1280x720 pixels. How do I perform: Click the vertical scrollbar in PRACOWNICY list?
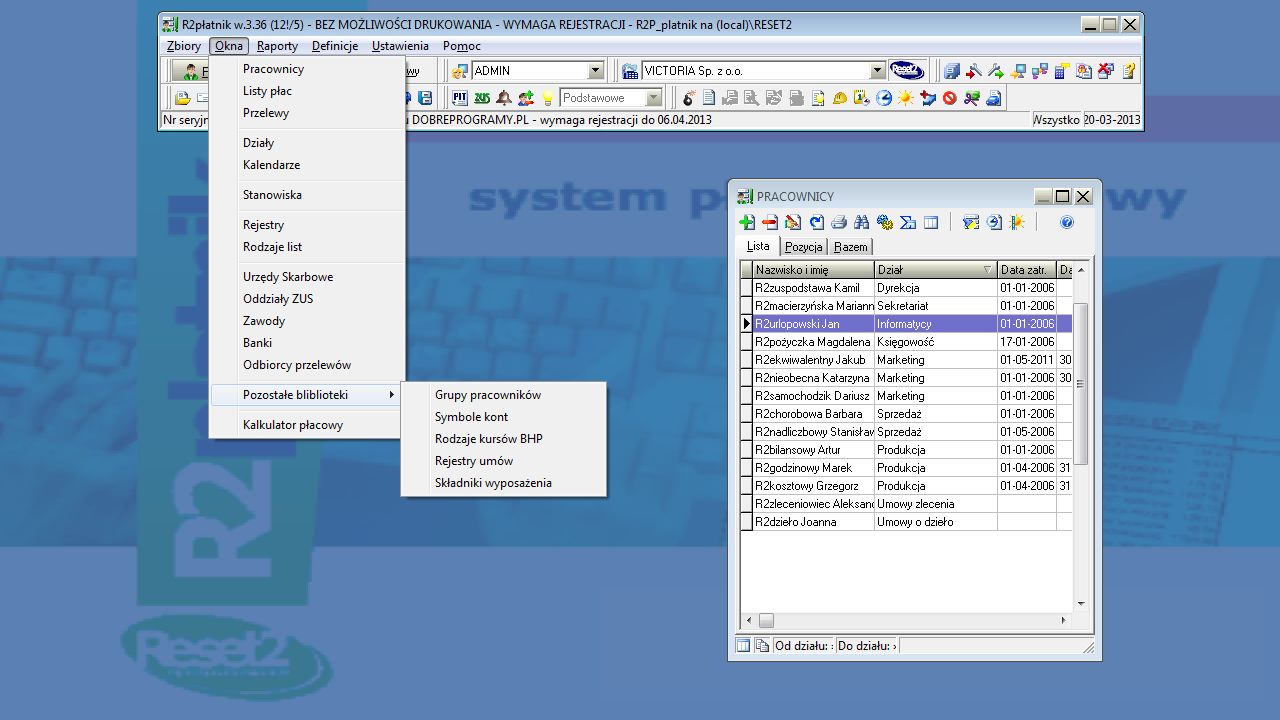1080,437
